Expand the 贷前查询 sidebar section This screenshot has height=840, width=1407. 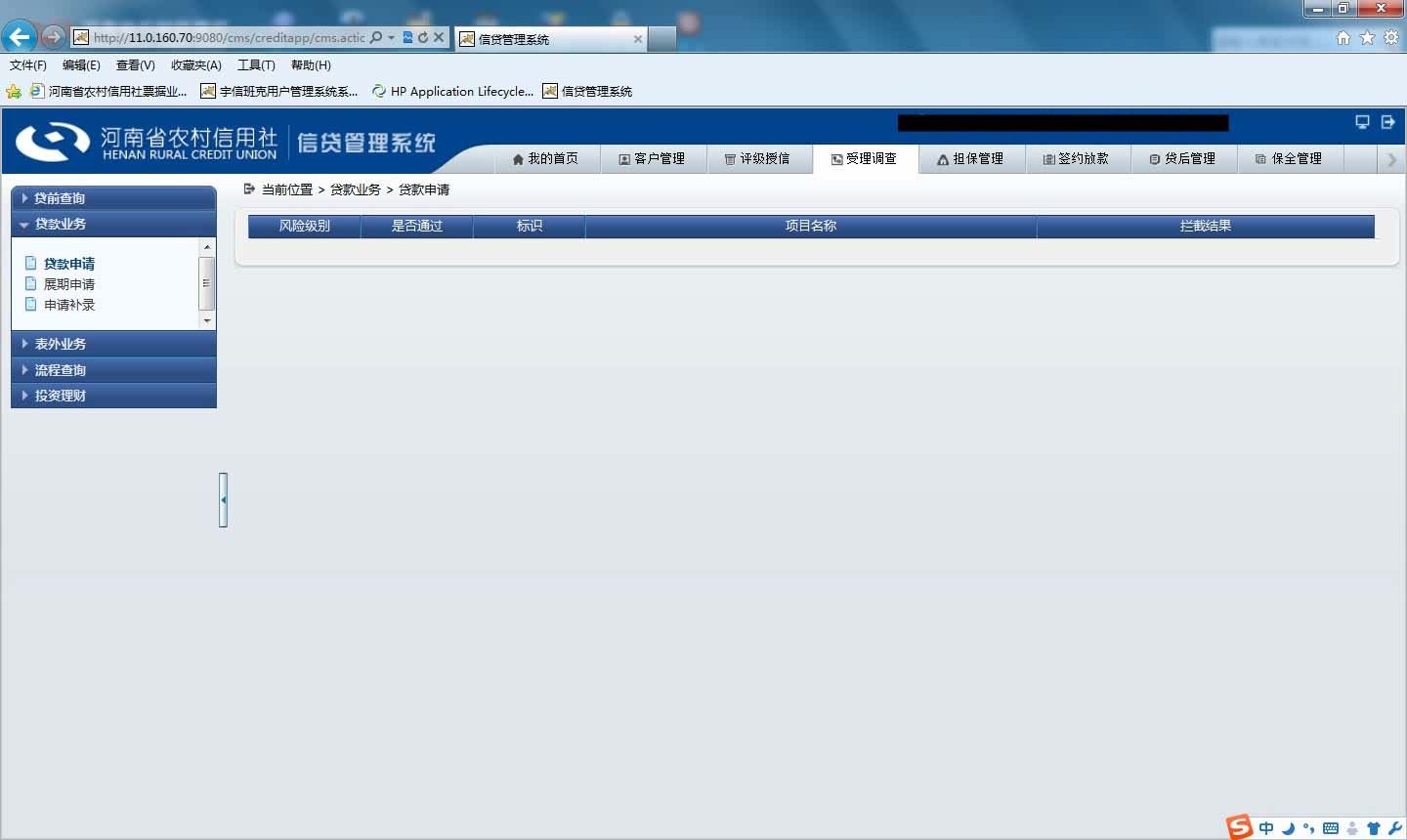tap(113, 198)
